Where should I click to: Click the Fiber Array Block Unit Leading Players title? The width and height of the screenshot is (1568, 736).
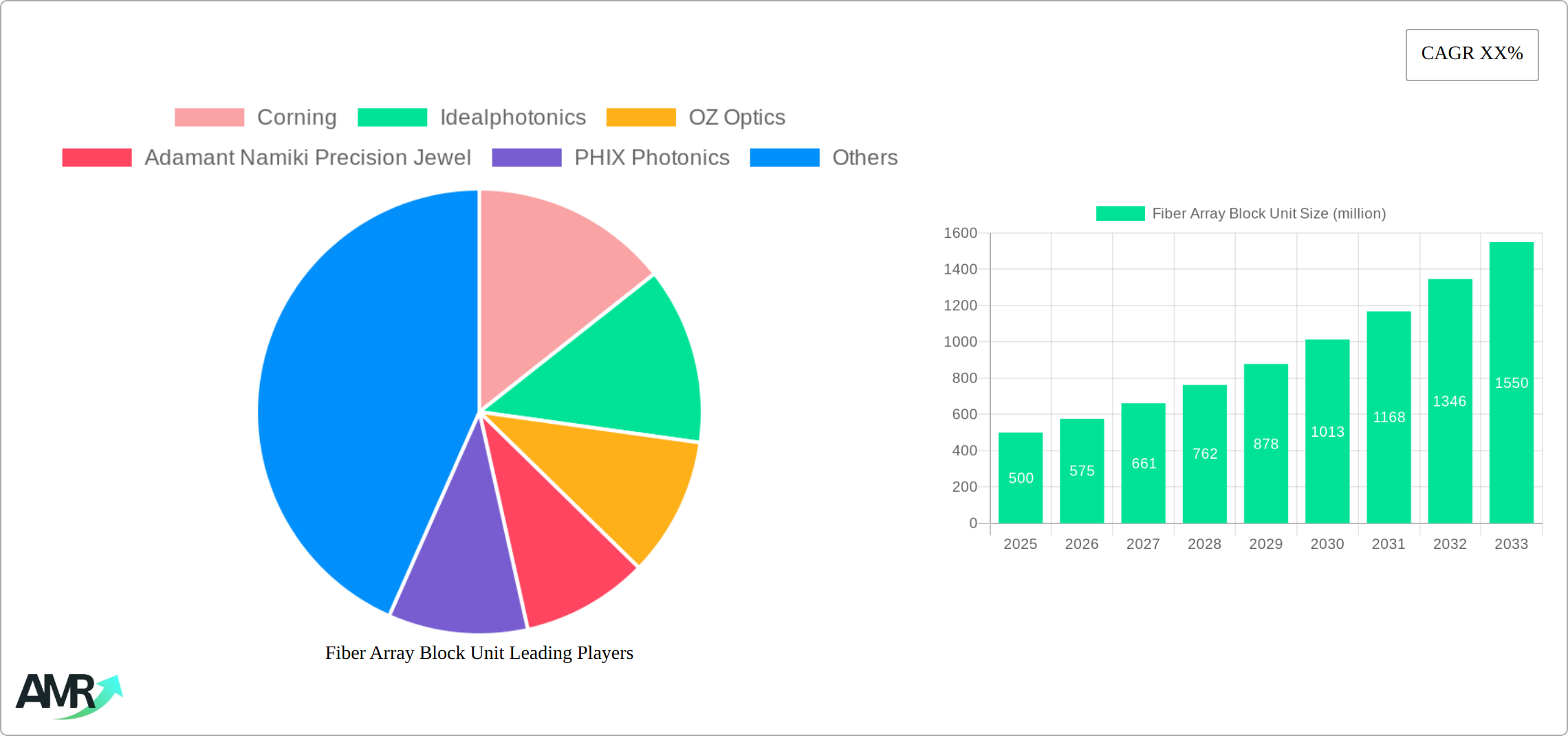pyautogui.click(x=479, y=653)
